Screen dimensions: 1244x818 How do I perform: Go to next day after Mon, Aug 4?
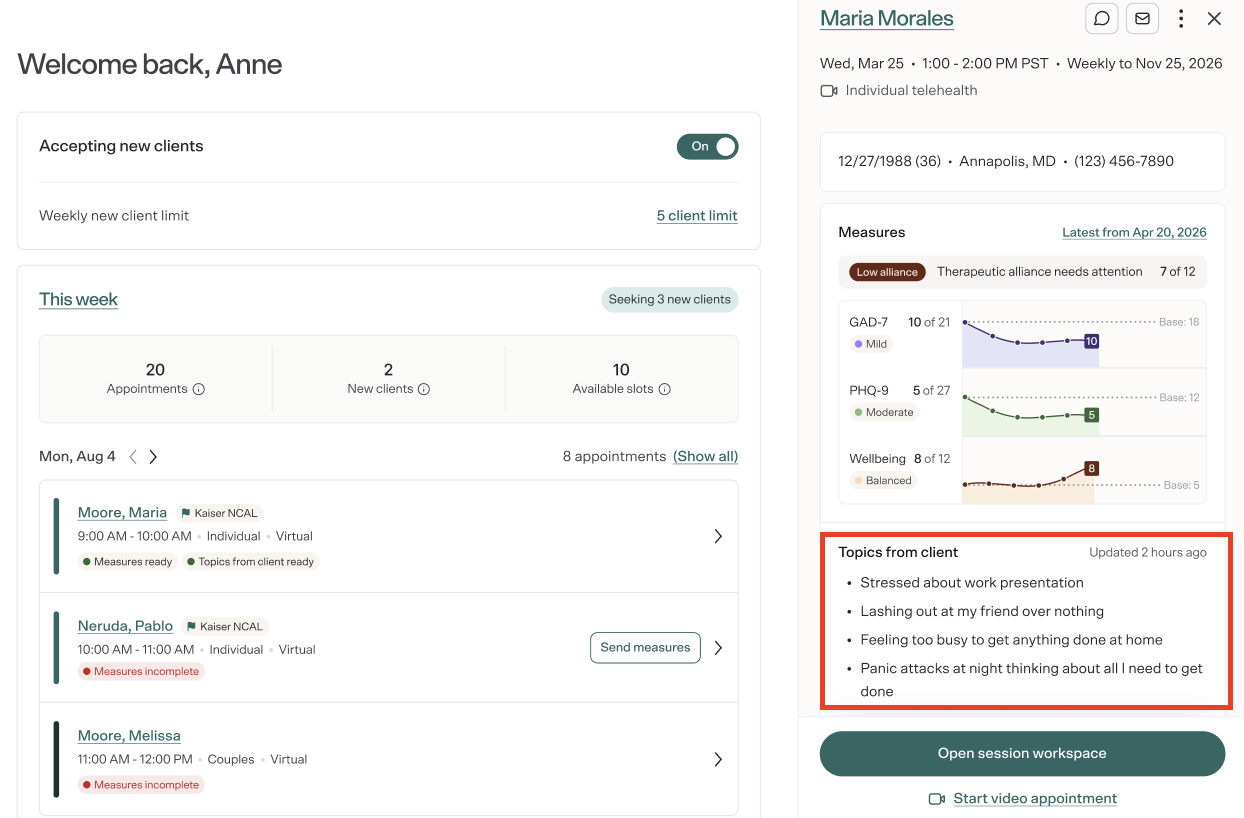point(153,457)
